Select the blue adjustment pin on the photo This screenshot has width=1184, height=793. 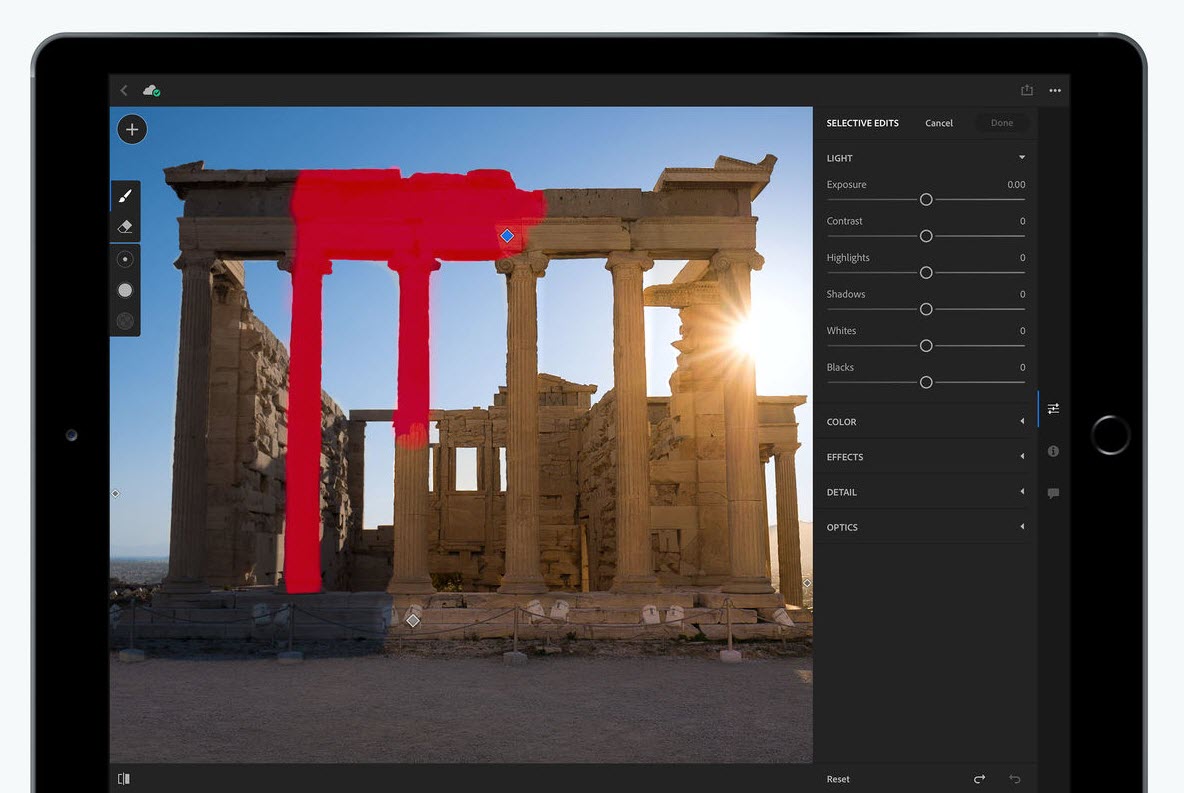coord(507,235)
